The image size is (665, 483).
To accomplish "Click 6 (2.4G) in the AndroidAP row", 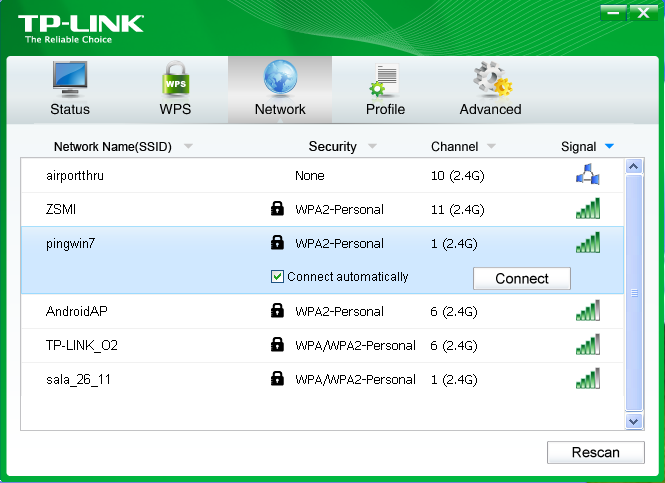I will 453,312.
